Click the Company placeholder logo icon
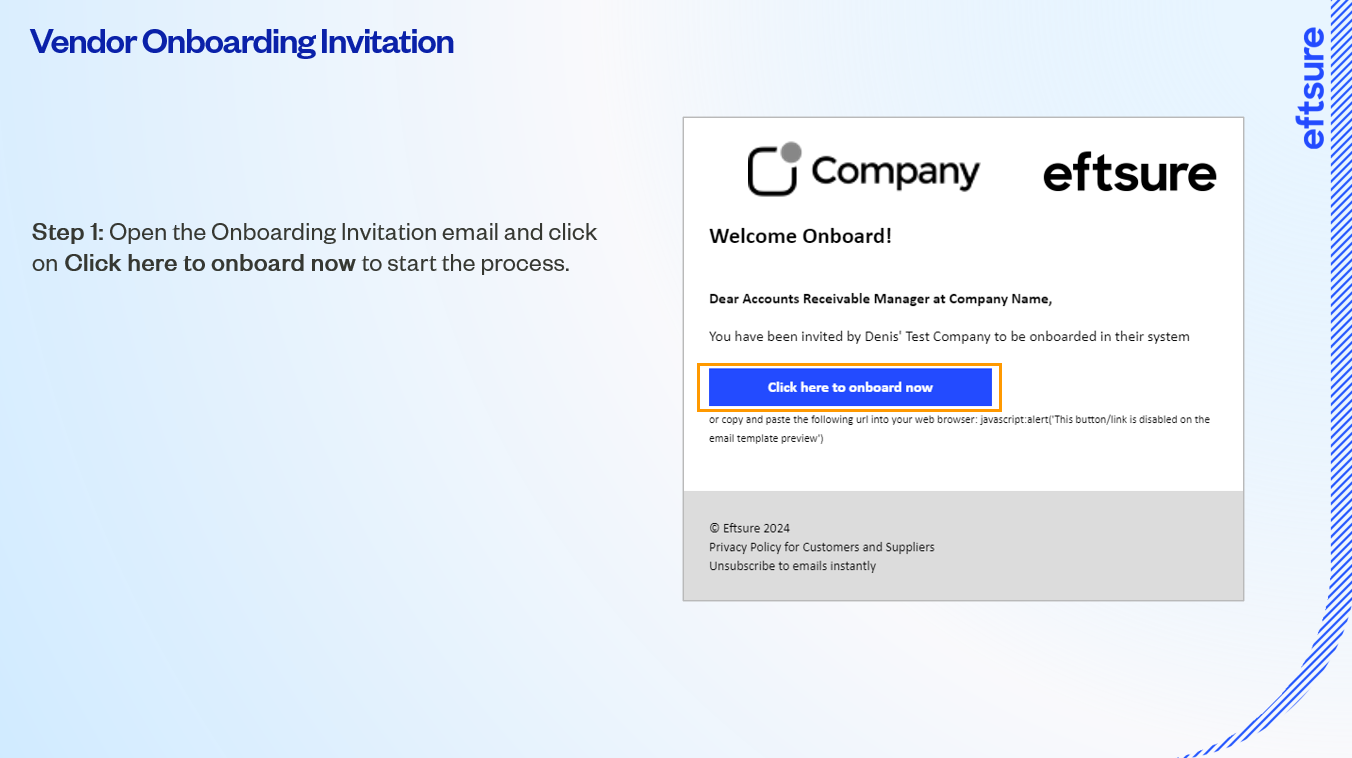Image resolution: width=1352 pixels, height=758 pixels. point(772,171)
